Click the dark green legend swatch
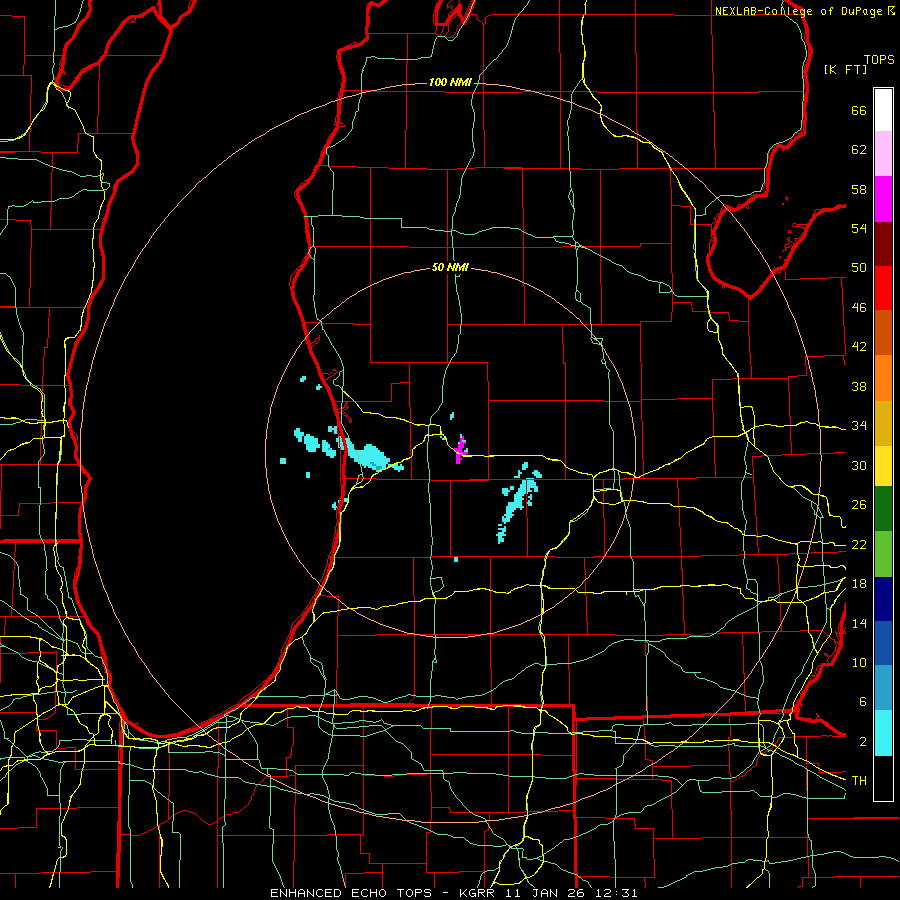The height and width of the screenshot is (900, 900). click(x=883, y=509)
